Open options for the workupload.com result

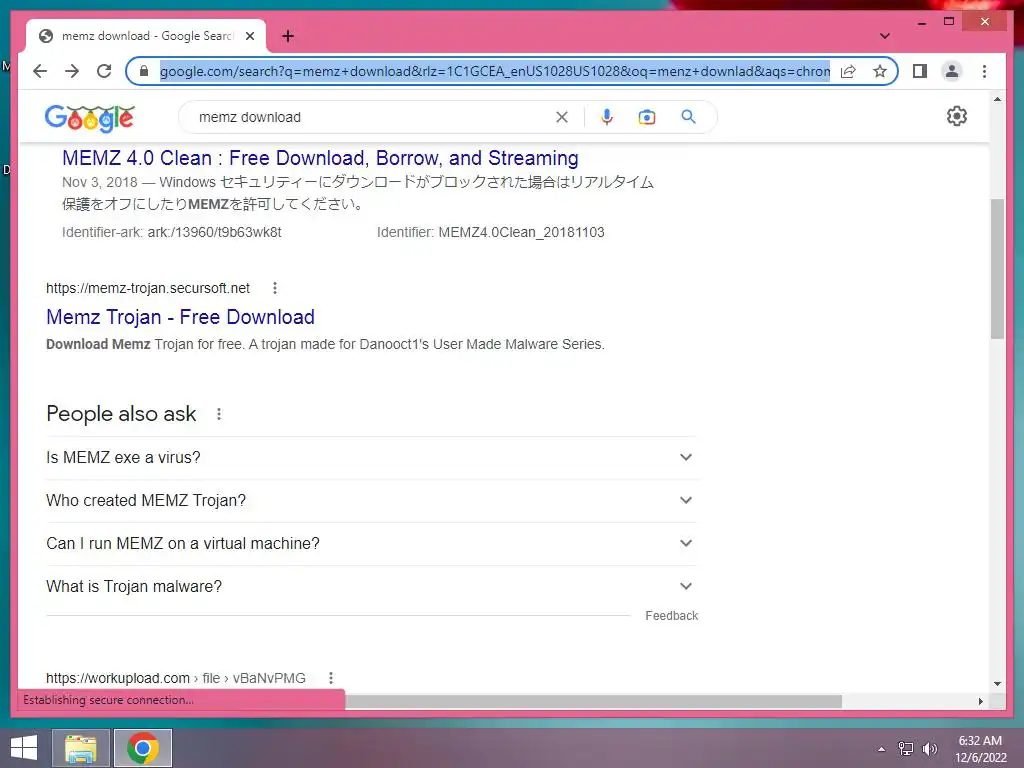331,678
